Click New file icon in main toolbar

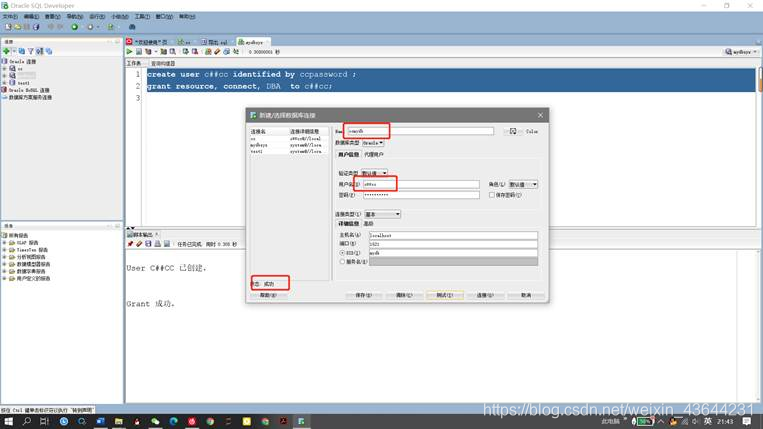pyautogui.click(x=8, y=27)
